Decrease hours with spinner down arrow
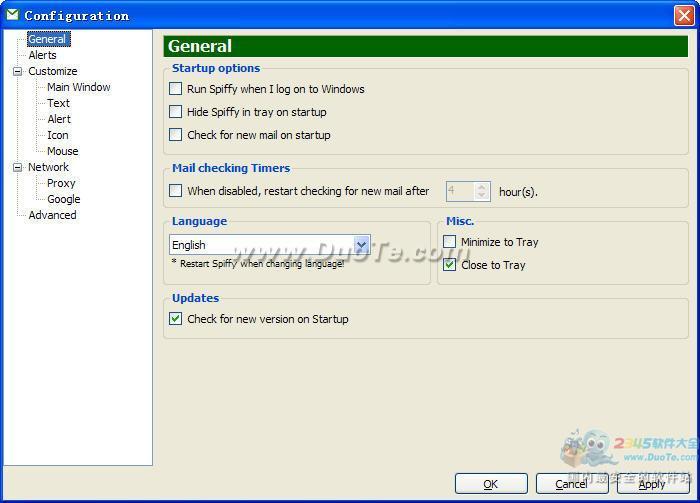This screenshot has width=700, height=503. pyautogui.click(x=481, y=195)
